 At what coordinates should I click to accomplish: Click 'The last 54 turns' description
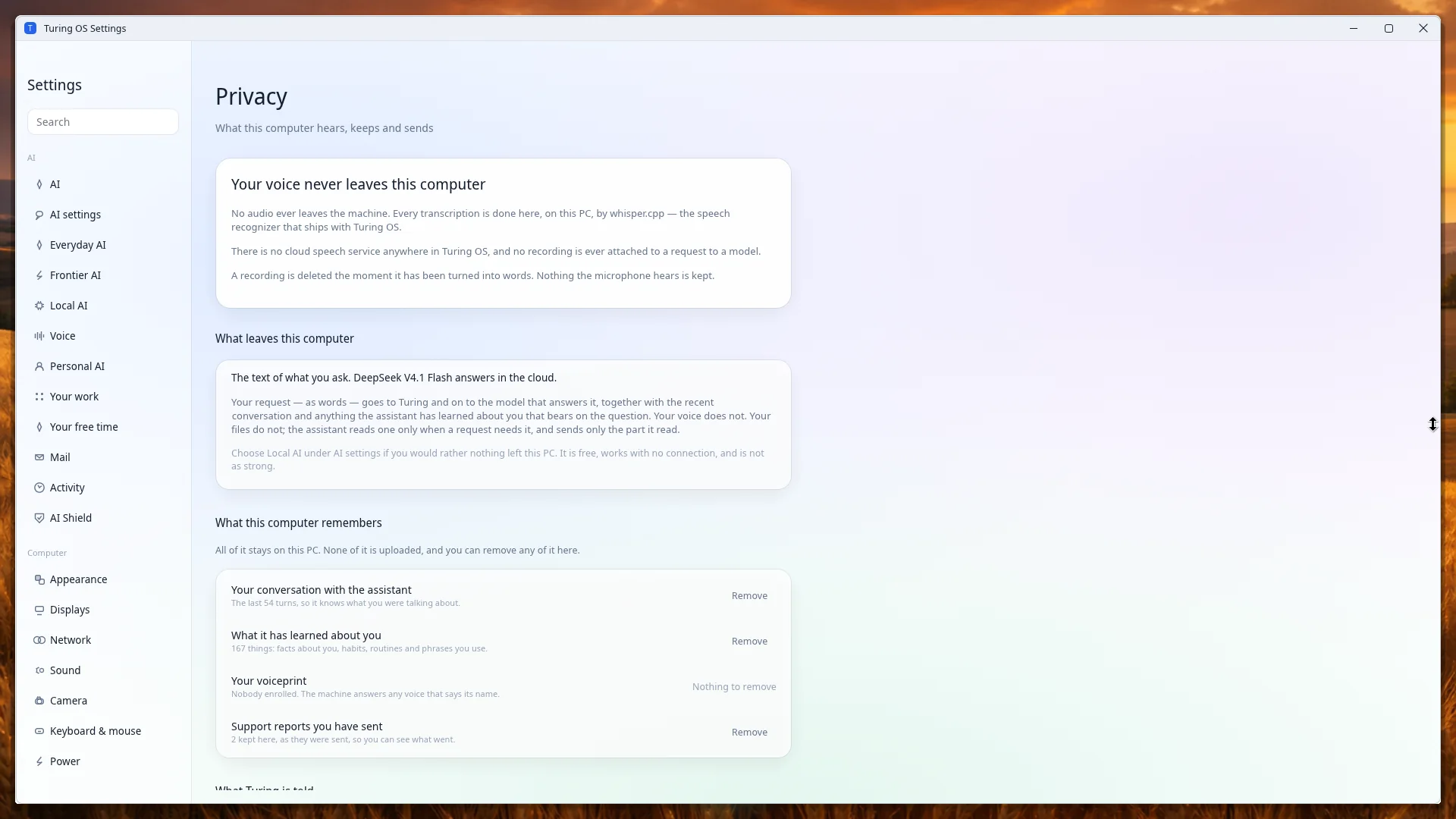345,604
